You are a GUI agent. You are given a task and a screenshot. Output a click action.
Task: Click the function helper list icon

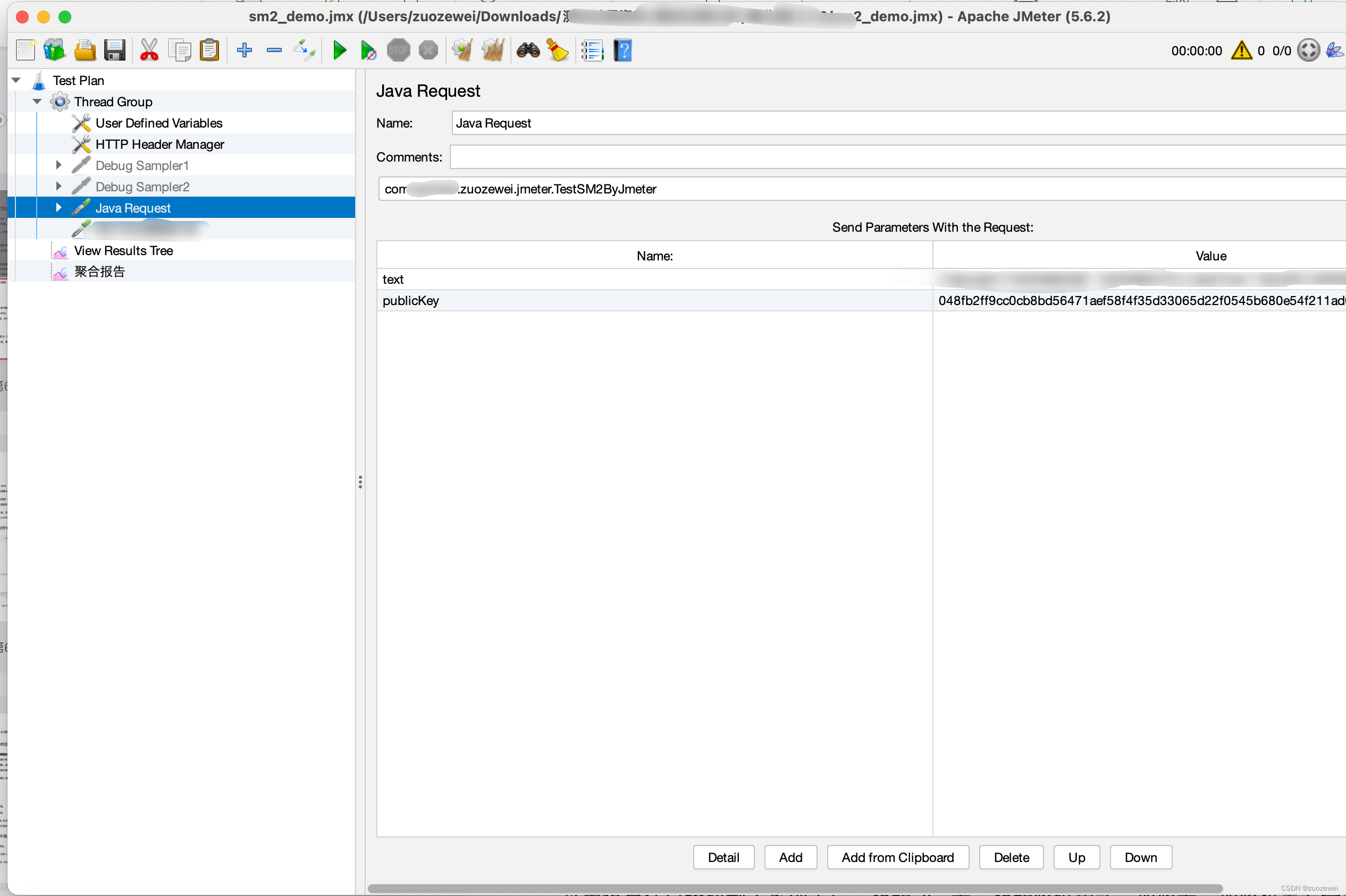pos(592,50)
